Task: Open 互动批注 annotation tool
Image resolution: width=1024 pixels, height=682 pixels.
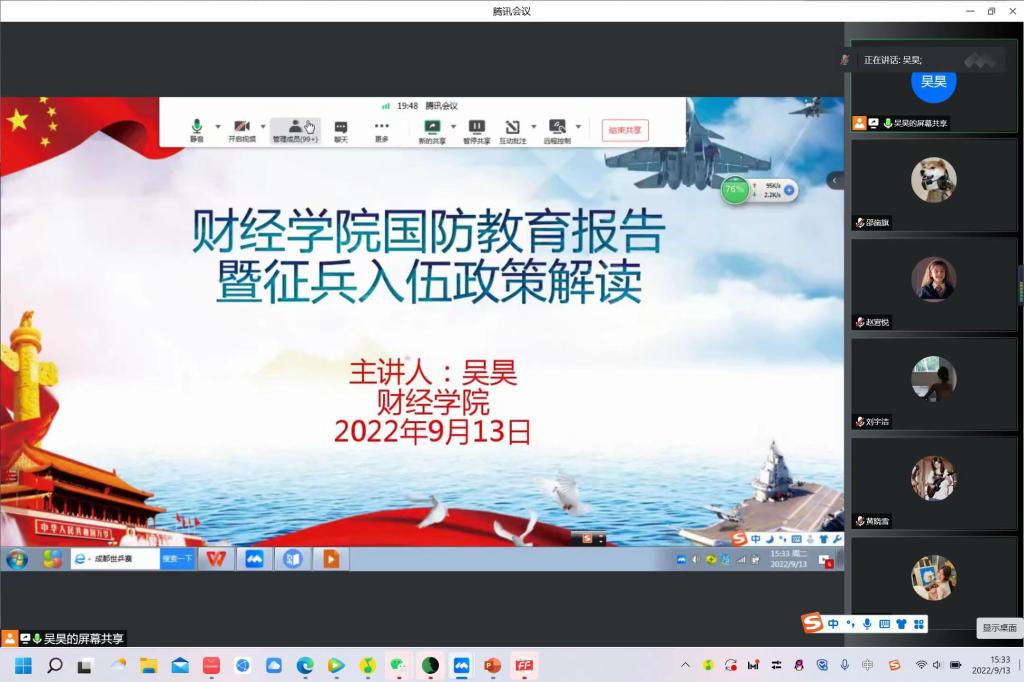Action: (x=512, y=128)
